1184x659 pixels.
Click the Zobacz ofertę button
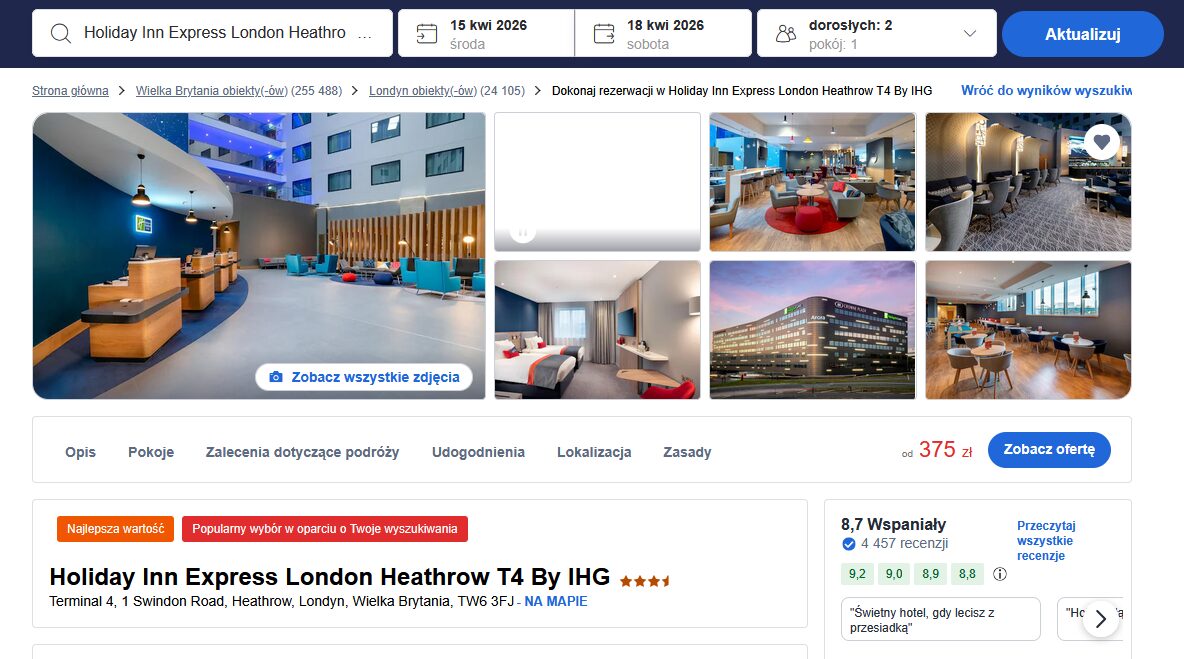[1049, 450]
